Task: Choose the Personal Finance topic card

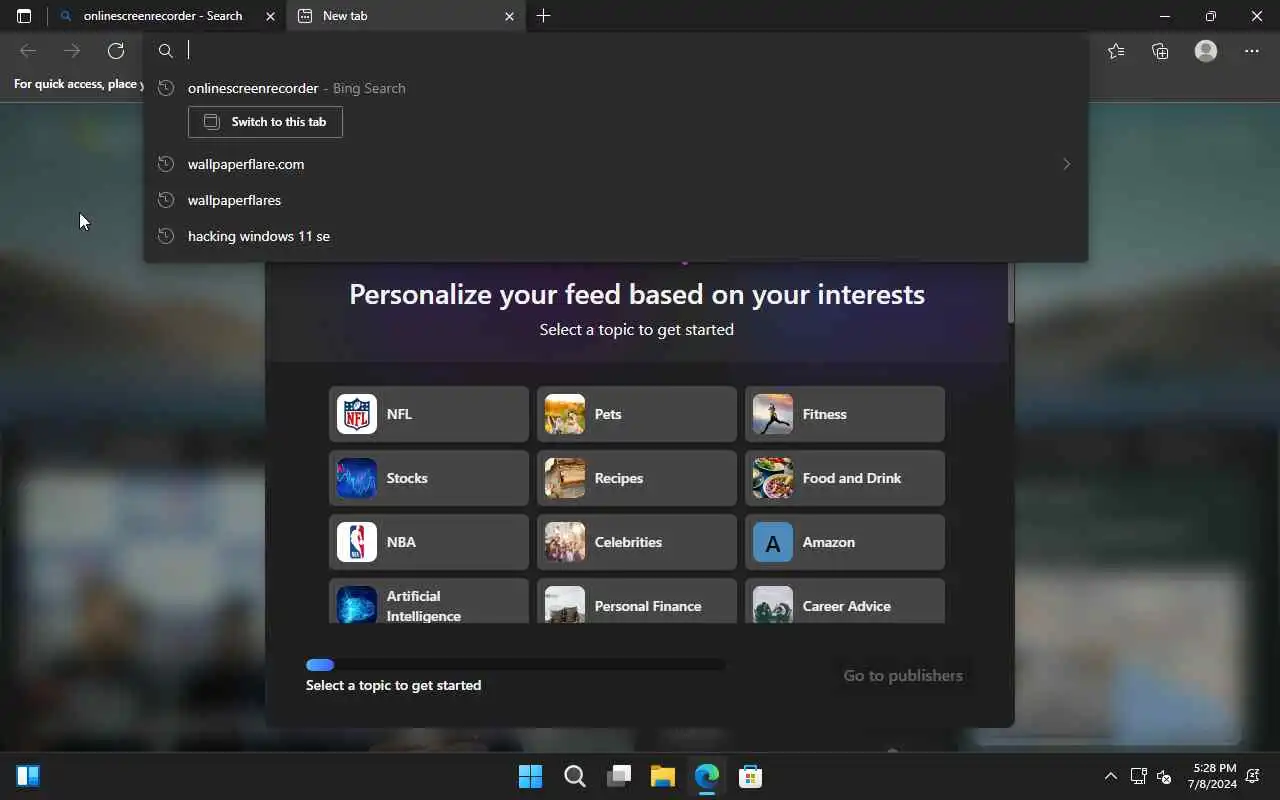Action: tap(637, 601)
